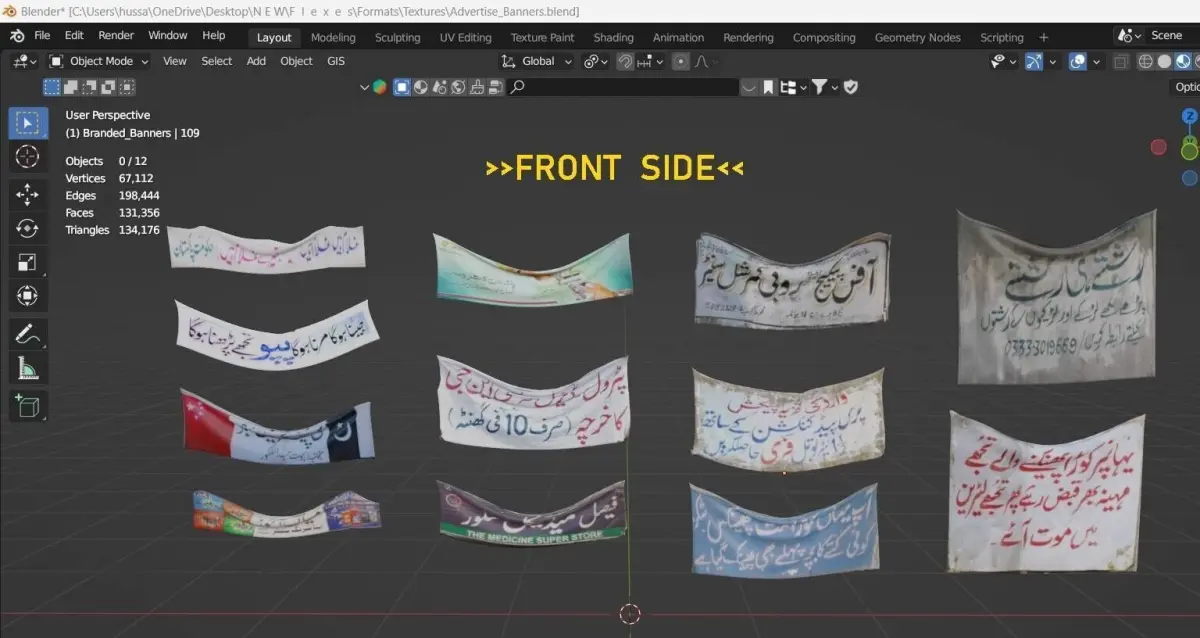Switch to the UV Editing workspace tab
Viewport: 1200px width, 638px height.
pyautogui.click(x=465, y=37)
